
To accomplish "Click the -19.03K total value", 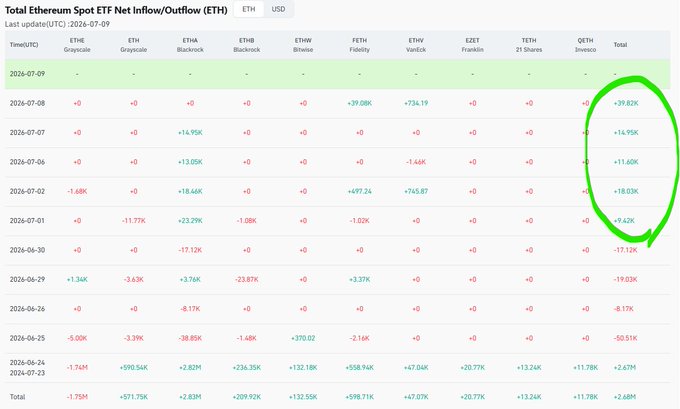I will [x=625, y=279].
